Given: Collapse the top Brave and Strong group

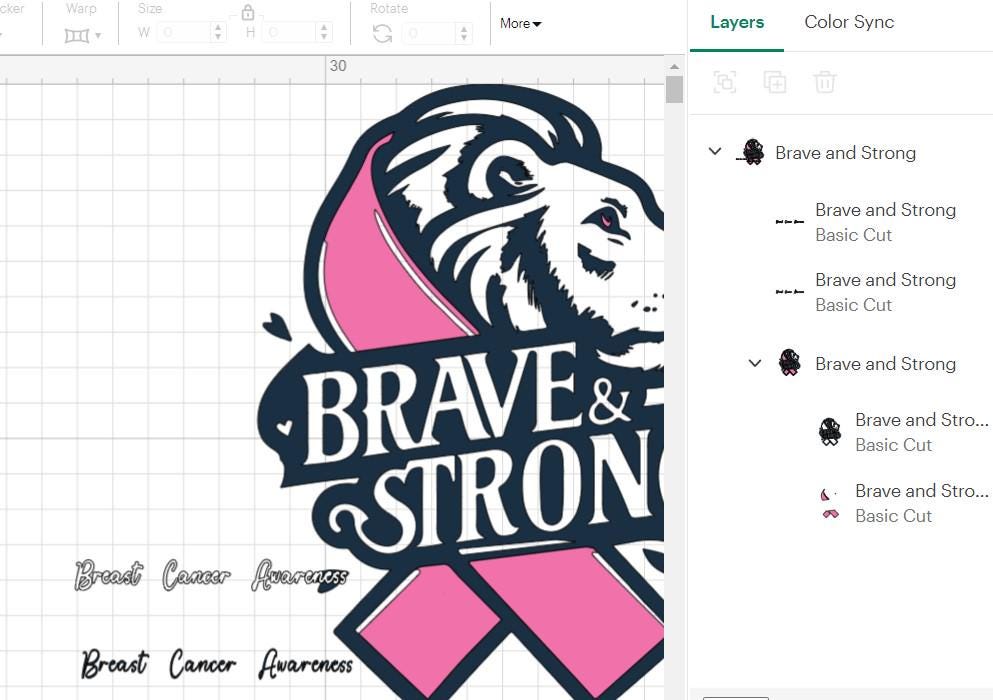Looking at the screenshot, I should [x=715, y=152].
